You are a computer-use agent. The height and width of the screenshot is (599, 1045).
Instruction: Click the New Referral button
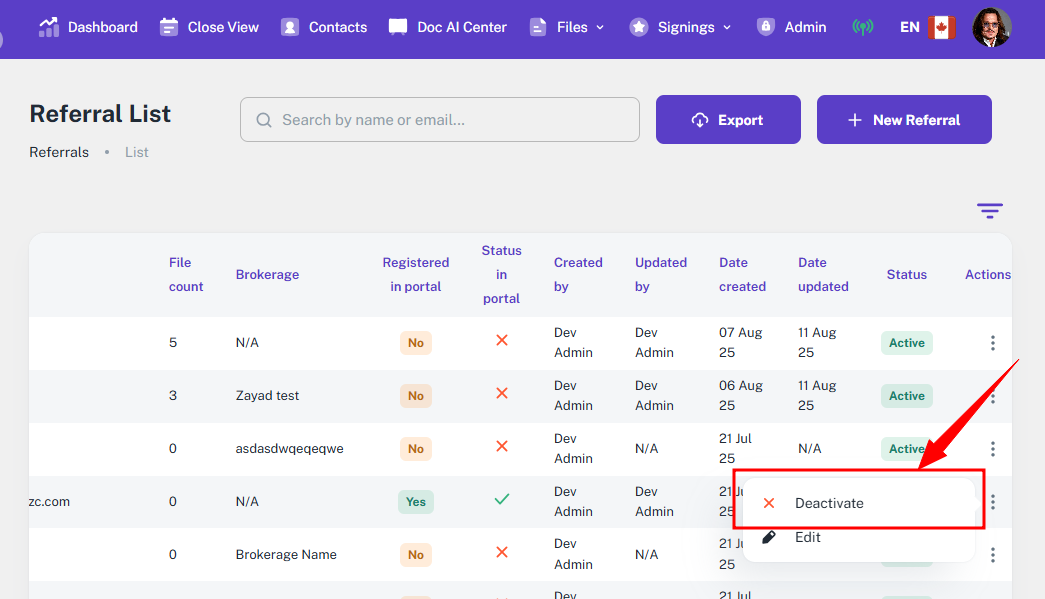tap(904, 120)
